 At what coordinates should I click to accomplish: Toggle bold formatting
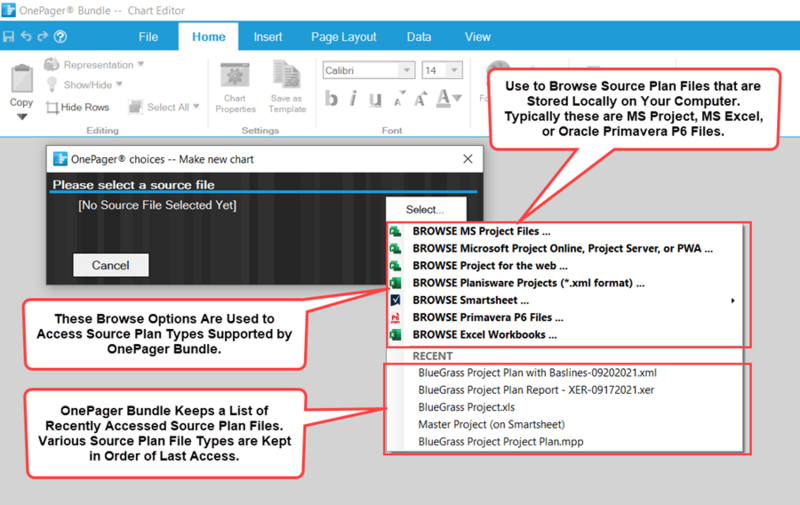coord(331,98)
